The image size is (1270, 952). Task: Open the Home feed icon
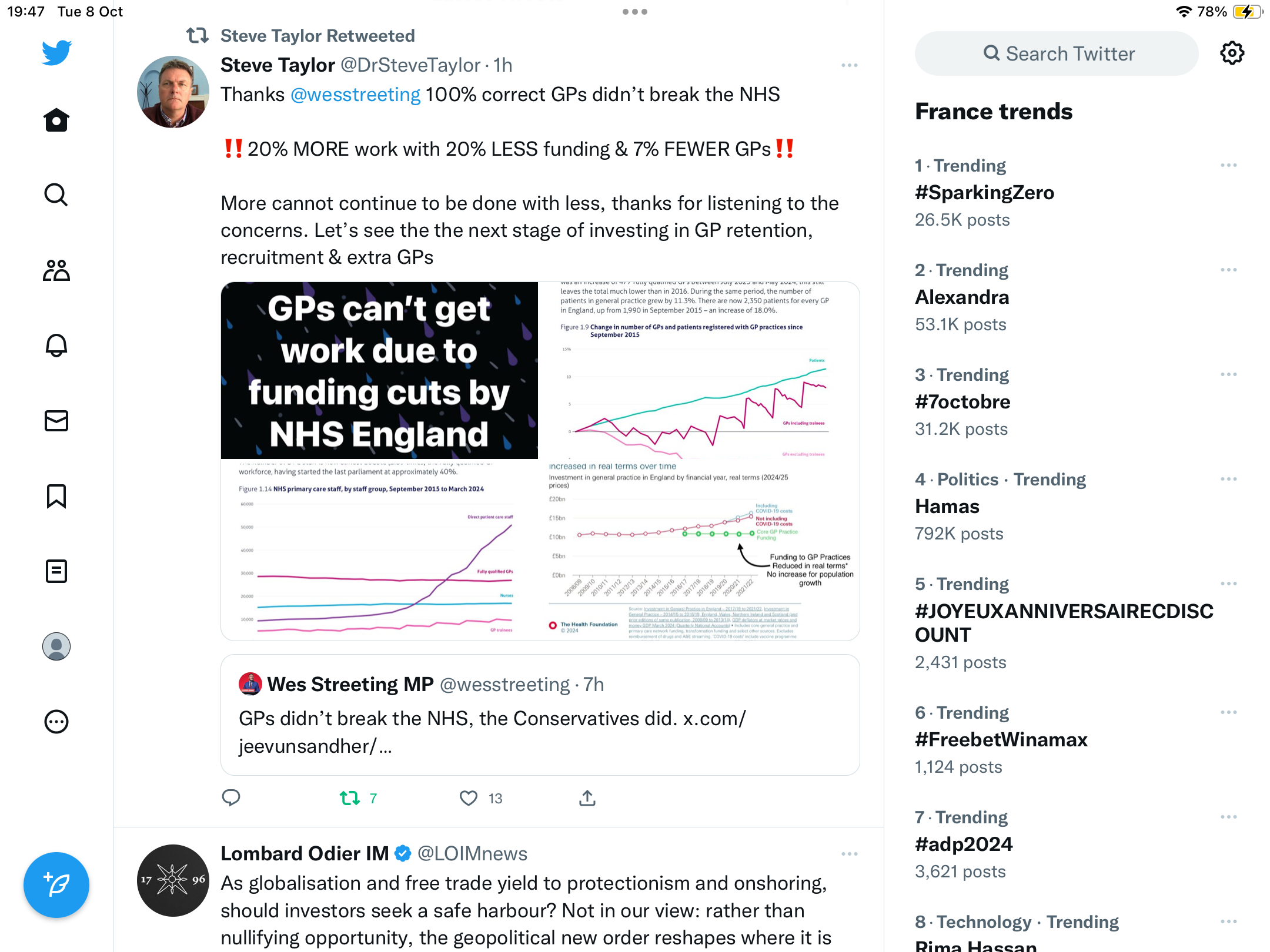pyautogui.click(x=56, y=120)
